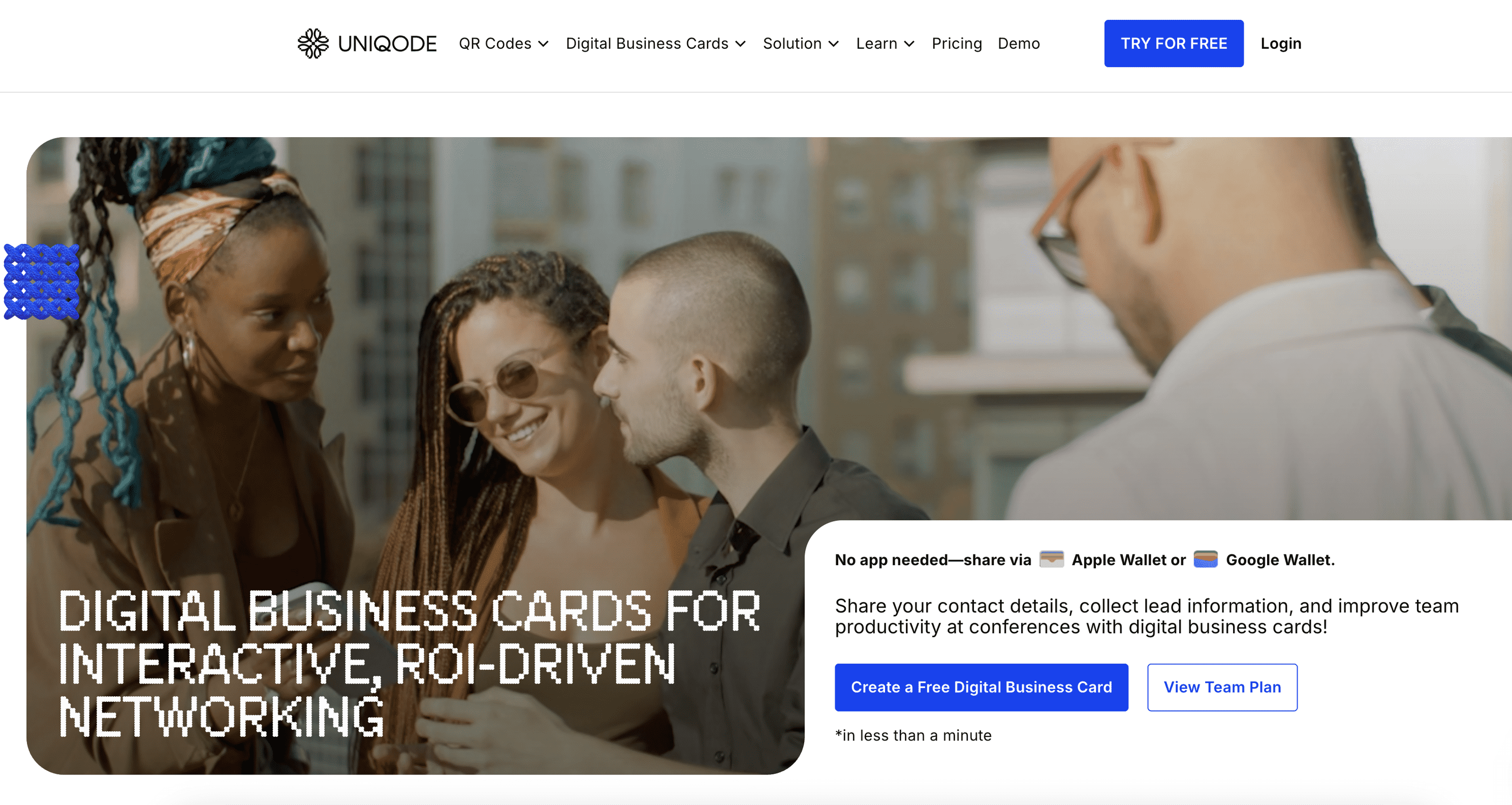Image resolution: width=1512 pixels, height=805 pixels.
Task: Click the UNIQODE wordmark text
Action: tap(387, 43)
